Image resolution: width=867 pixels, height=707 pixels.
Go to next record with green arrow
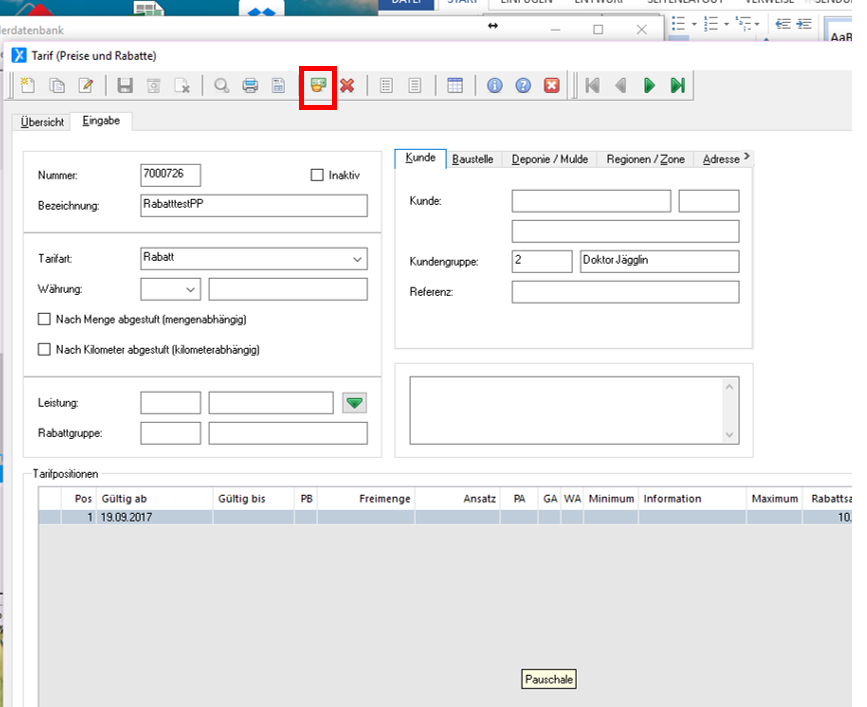[649, 86]
